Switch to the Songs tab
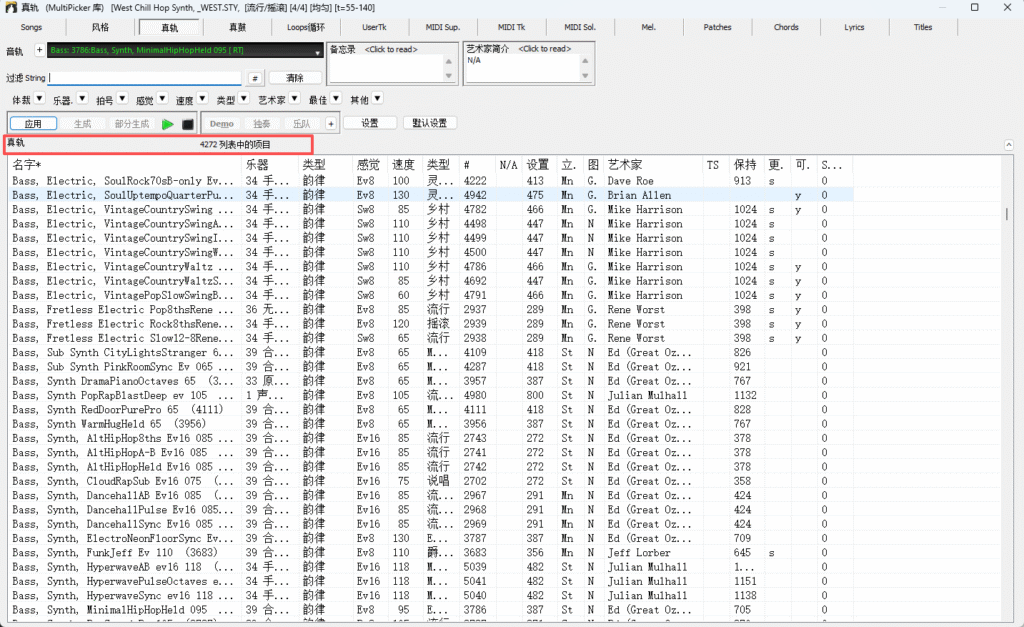Image resolution: width=1024 pixels, height=627 pixels. 32,27
